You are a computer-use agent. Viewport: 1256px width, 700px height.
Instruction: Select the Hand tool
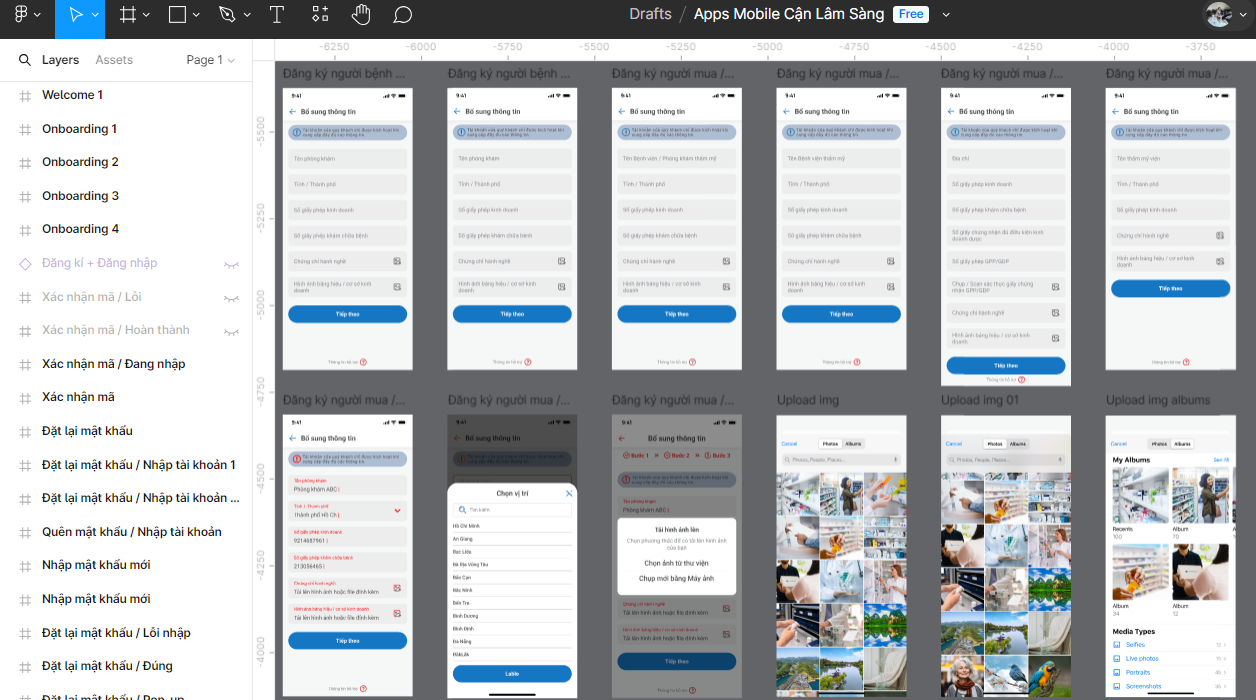tap(361, 15)
